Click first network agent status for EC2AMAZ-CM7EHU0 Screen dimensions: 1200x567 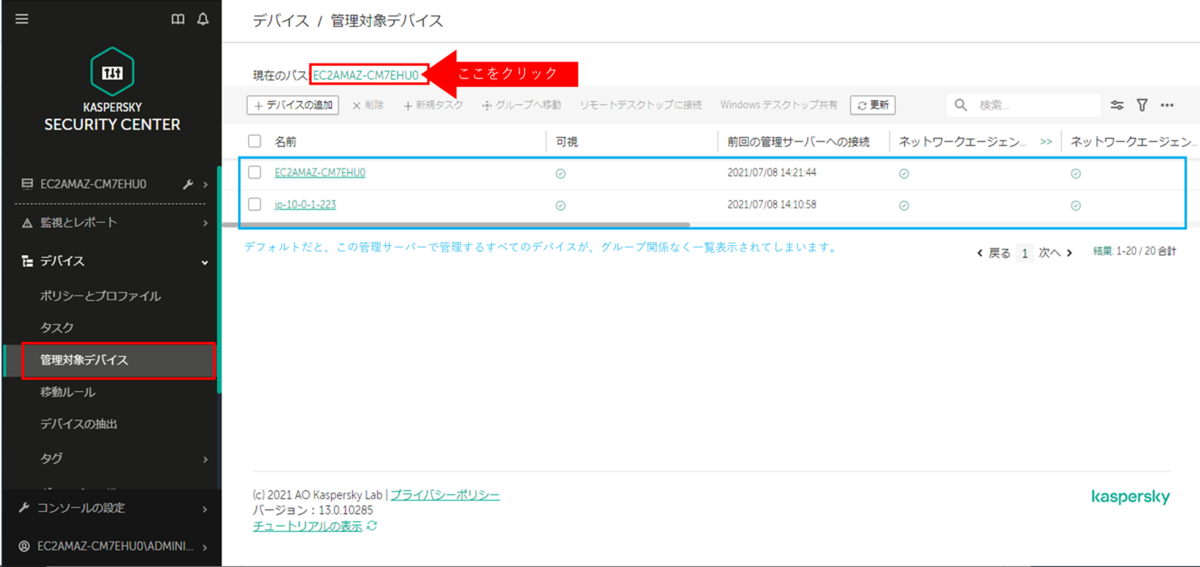[904, 173]
